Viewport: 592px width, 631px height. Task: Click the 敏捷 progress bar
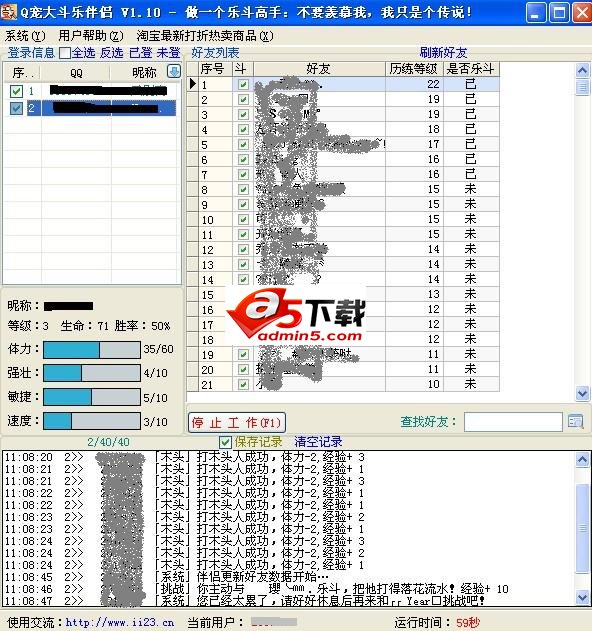[x=92, y=397]
